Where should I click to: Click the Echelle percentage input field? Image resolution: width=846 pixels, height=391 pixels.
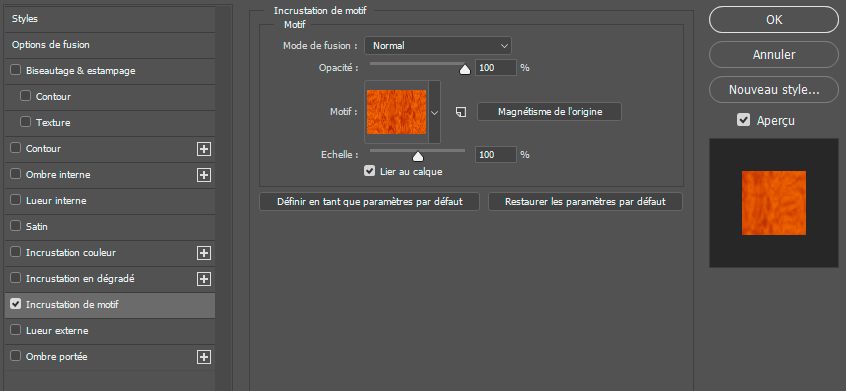pos(495,155)
